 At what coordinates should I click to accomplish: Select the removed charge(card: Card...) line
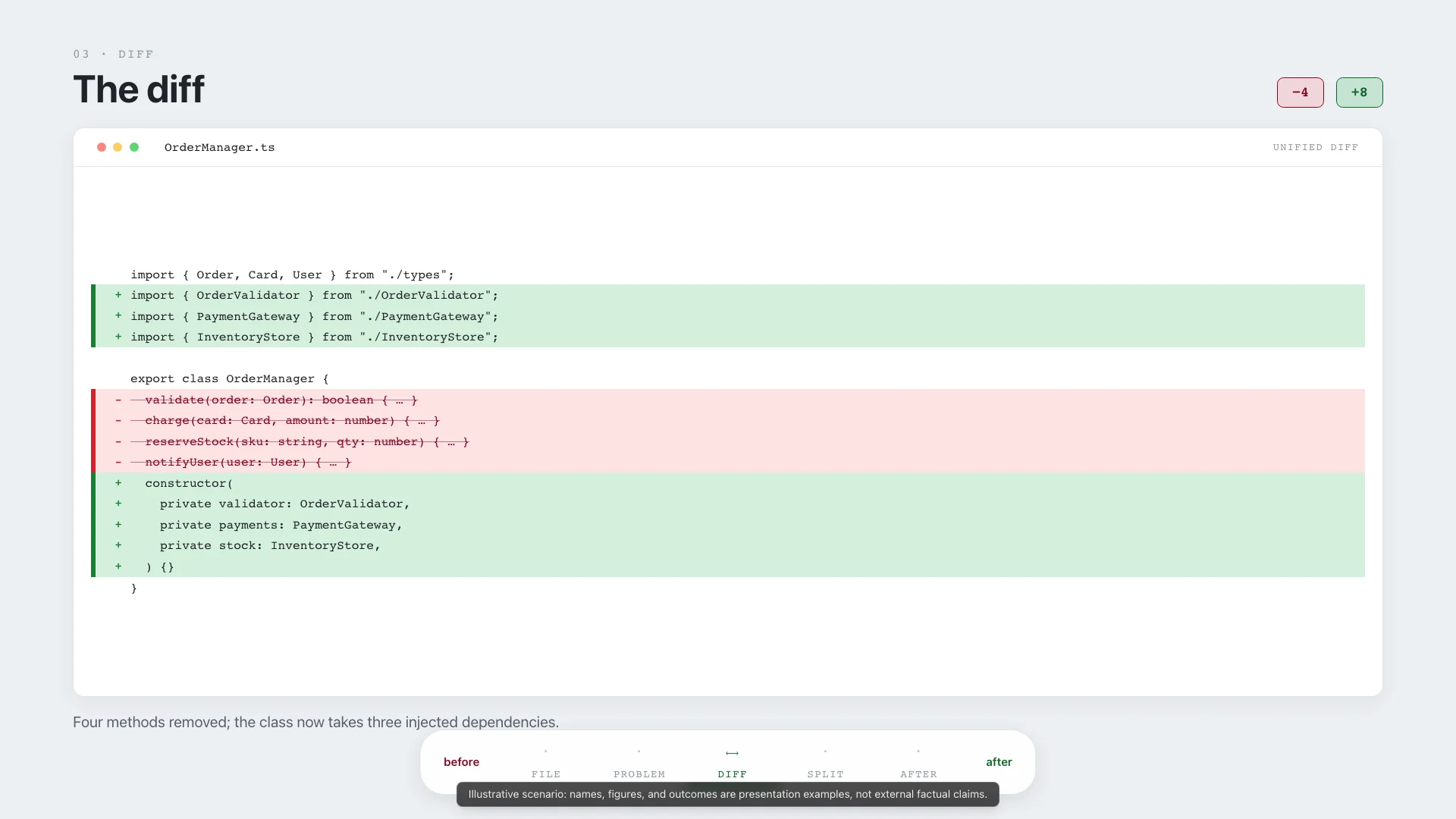tap(728, 420)
